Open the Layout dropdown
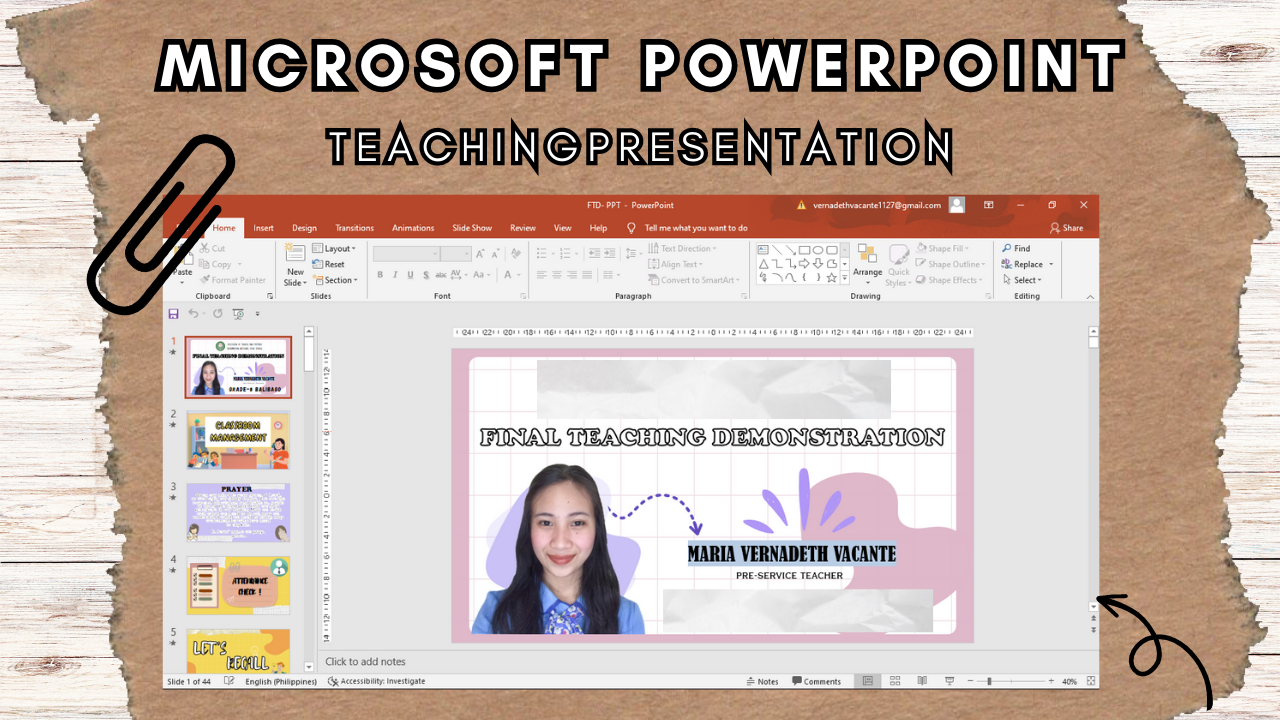The width and height of the screenshot is (1280, 720). click(x=334, y=248)
